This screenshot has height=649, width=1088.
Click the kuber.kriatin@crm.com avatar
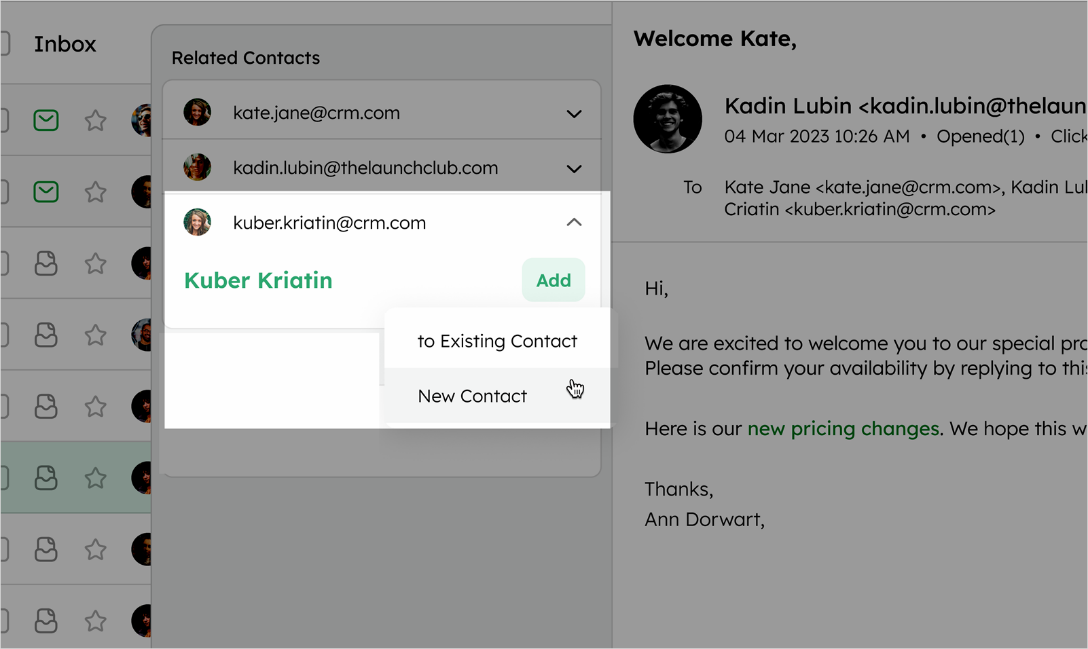(x=197, y=222)
